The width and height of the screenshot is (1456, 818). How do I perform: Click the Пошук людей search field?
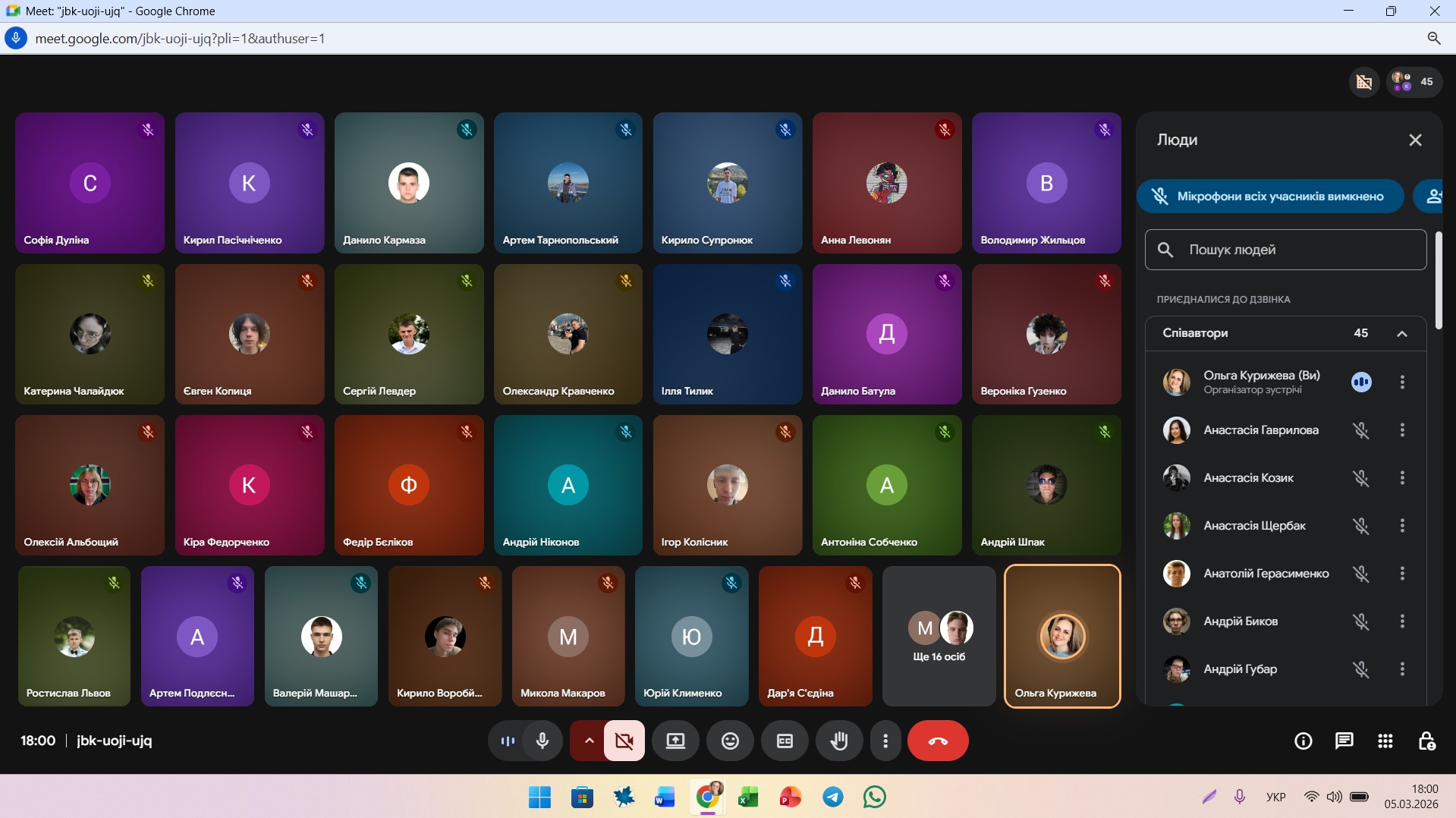point(1285,250)
